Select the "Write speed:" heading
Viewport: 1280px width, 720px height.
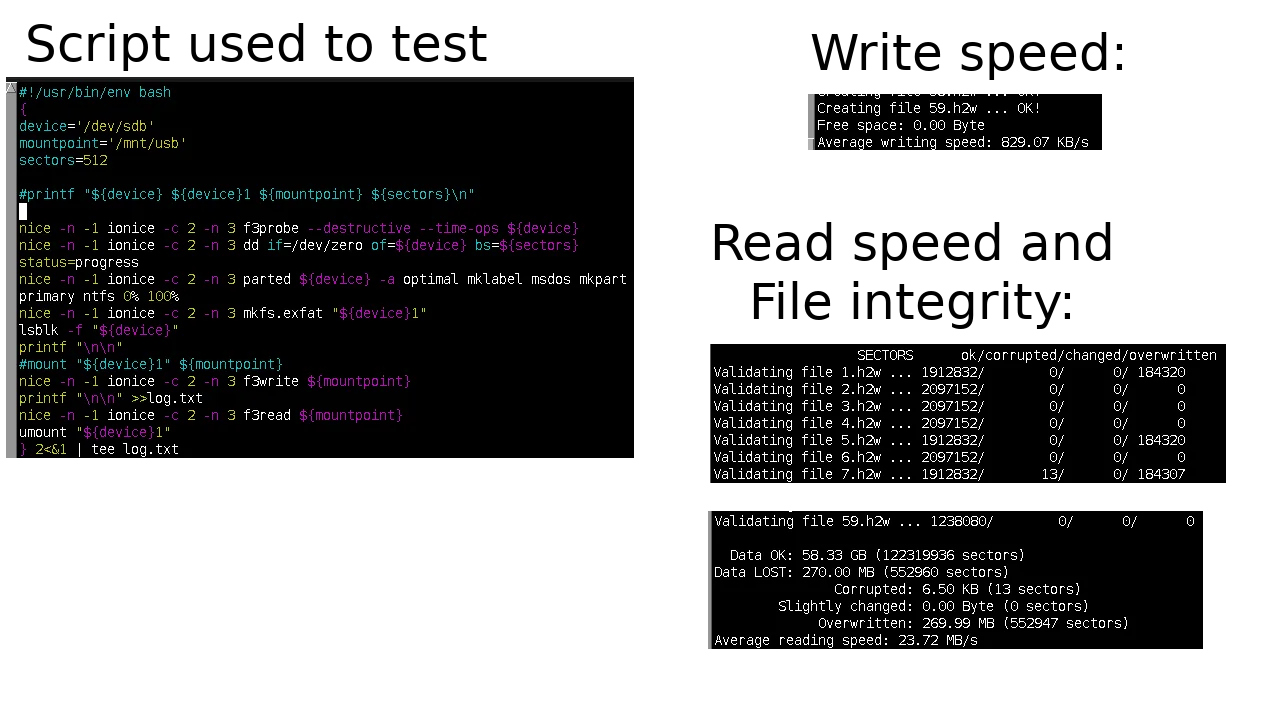point(968,53)
